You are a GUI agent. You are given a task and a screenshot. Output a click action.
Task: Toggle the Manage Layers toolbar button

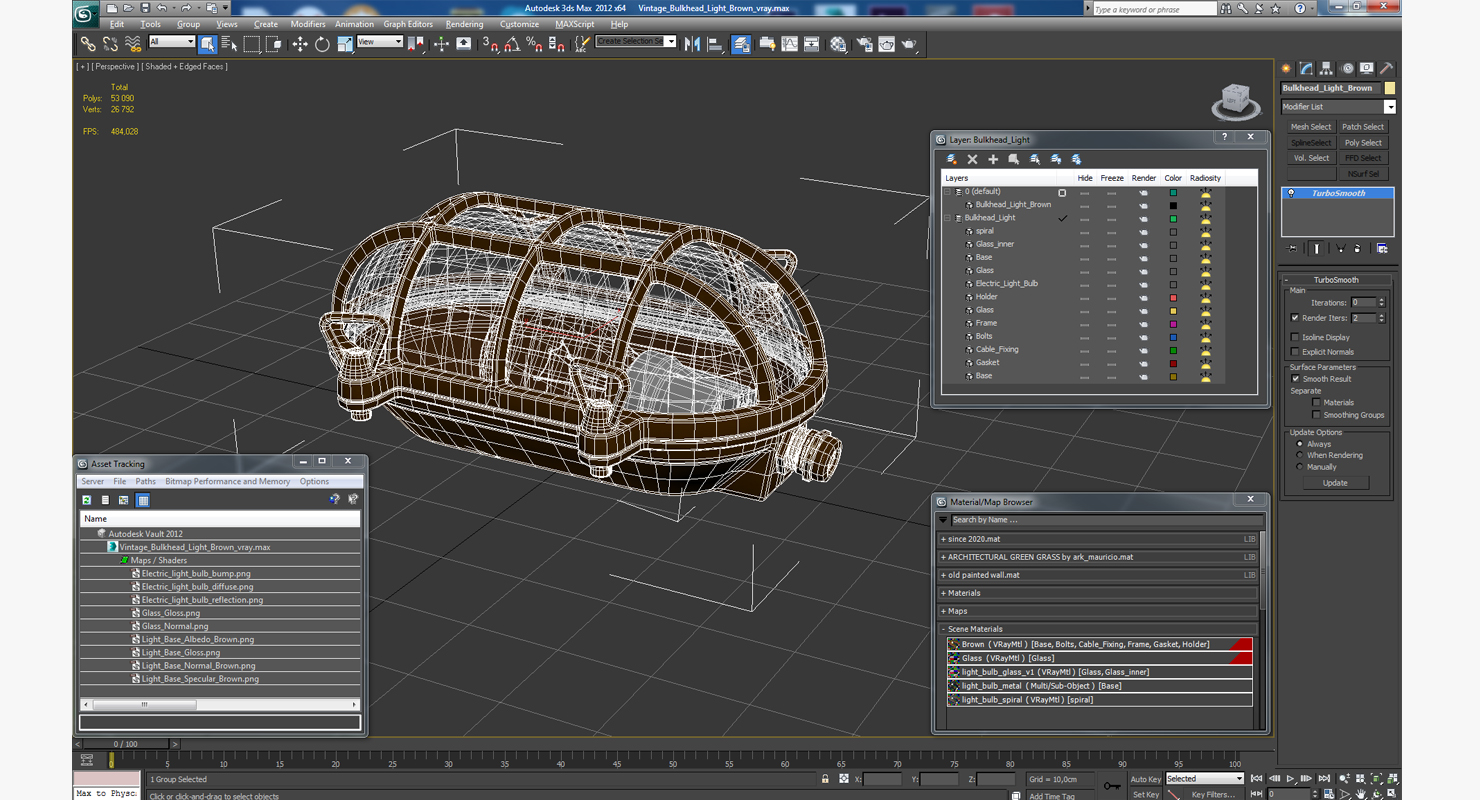point(741,44)
